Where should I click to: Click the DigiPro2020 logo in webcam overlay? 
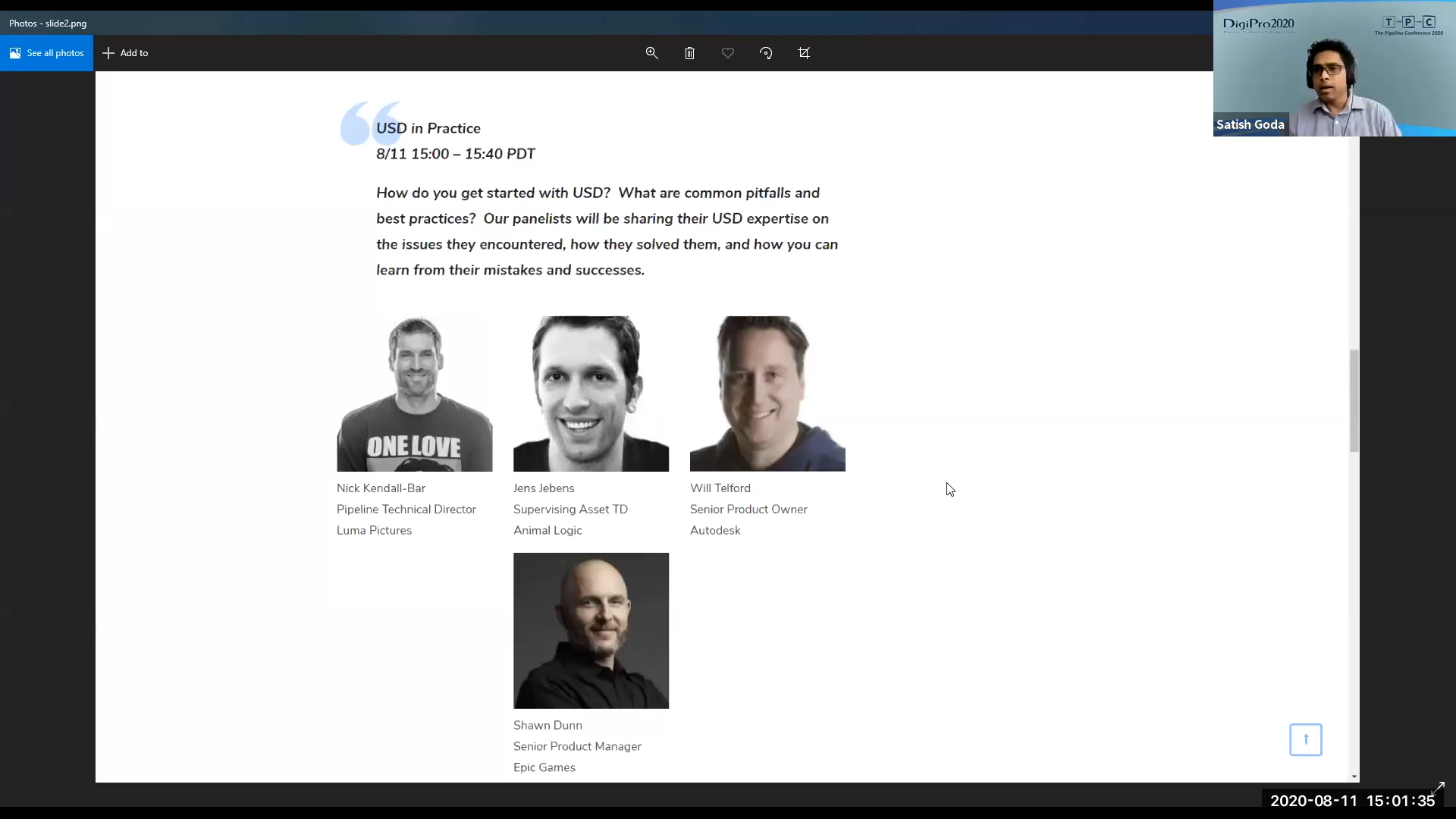pyautogui.click(x=1258, y=25)
